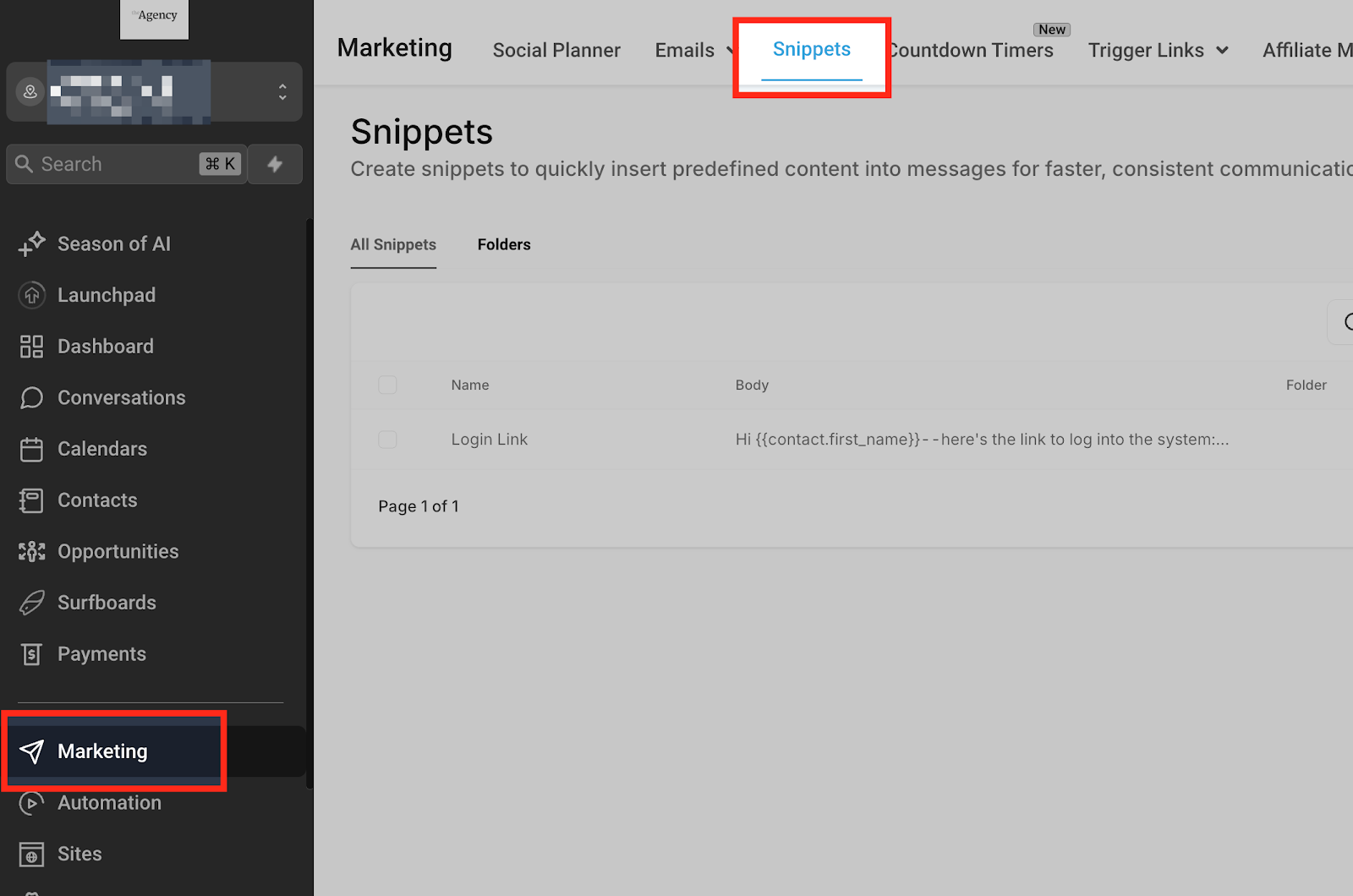Select the Surfboards icon
Viewport: 1353px width, 896px height.
31,602
